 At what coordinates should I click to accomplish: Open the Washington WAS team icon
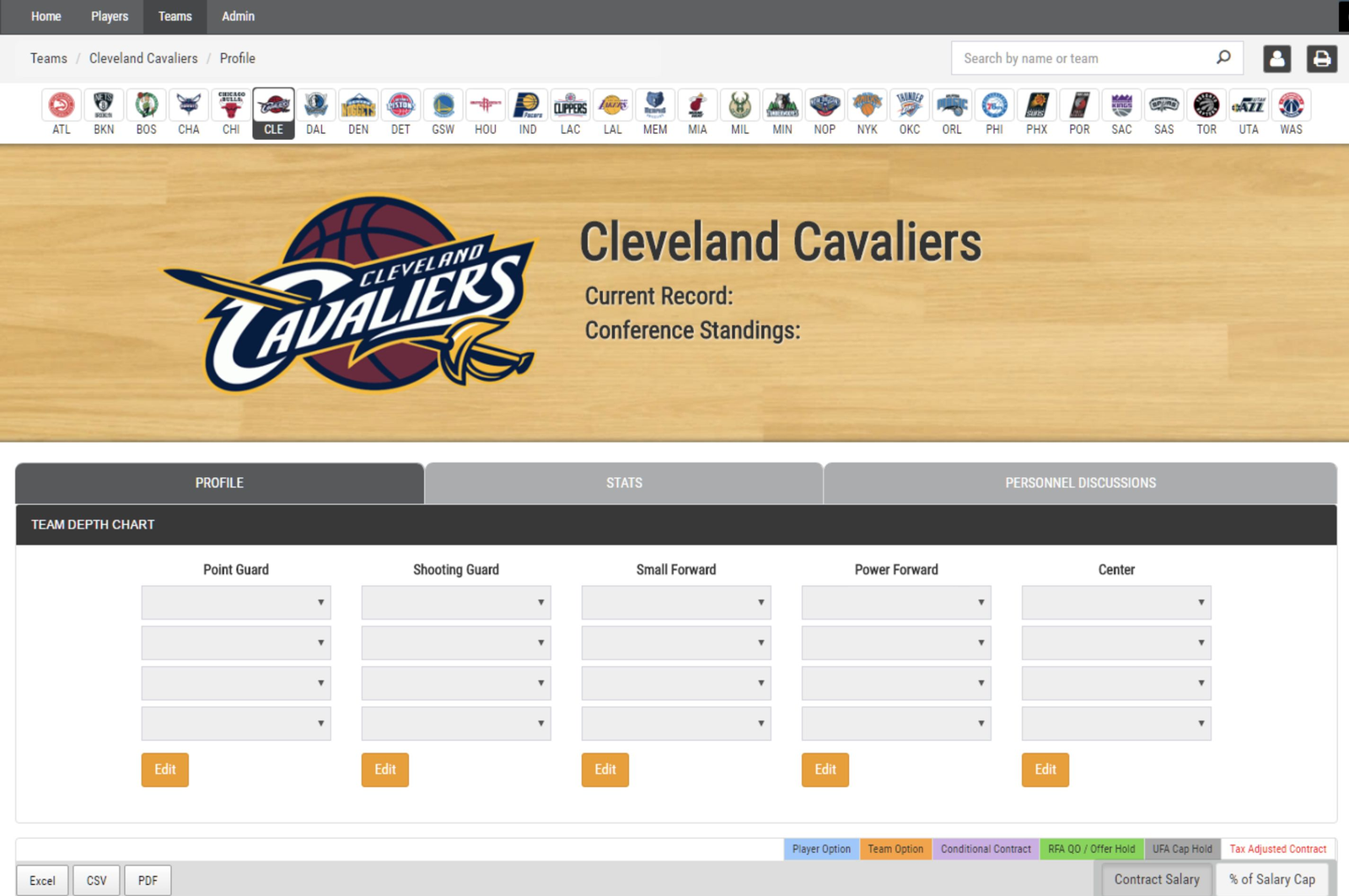(1292, 113)
